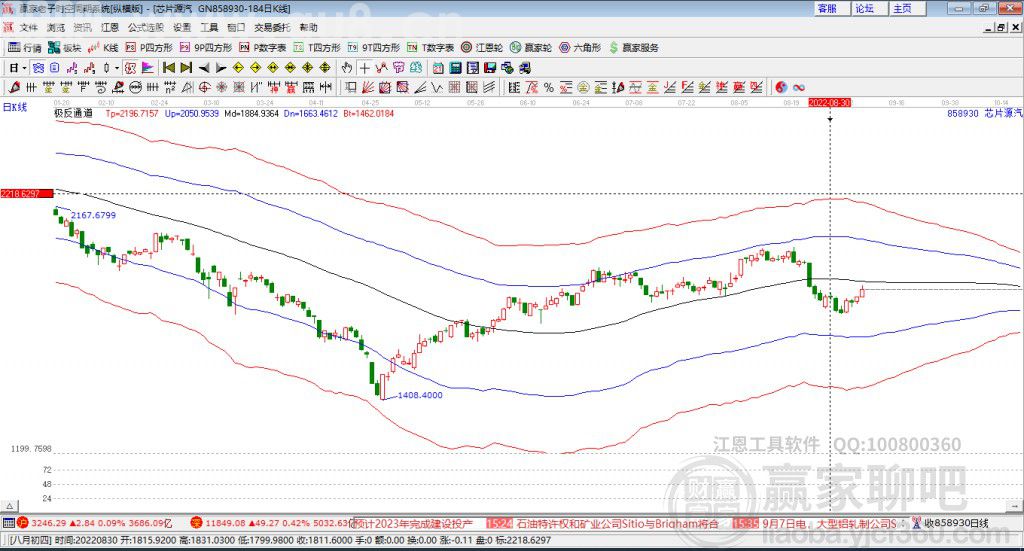Open the P四方形 tool
This screenshot has width=1024, height=551.
[x=149, y=48]
